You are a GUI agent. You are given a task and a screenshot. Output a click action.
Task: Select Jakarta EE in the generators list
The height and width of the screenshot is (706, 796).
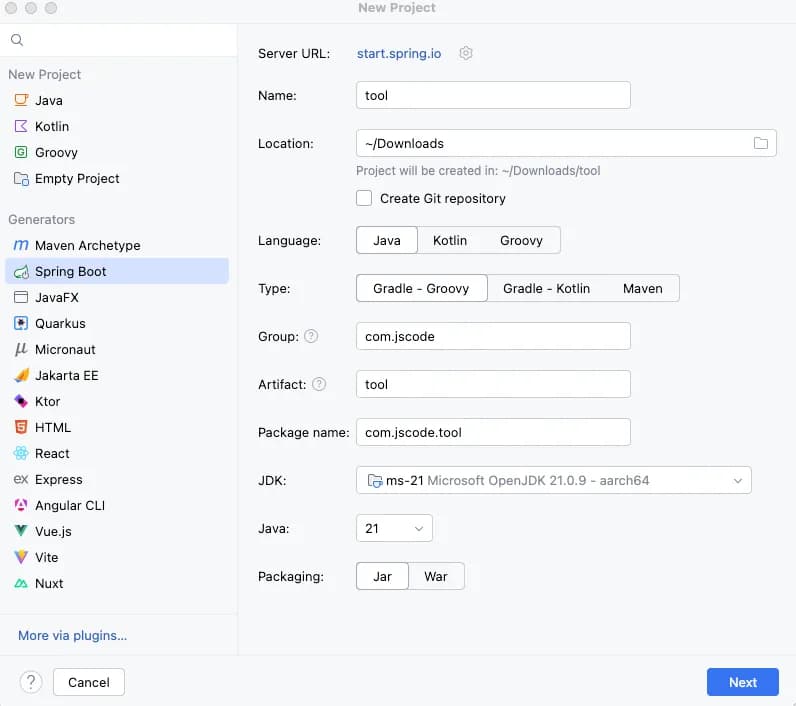[117, 375]
